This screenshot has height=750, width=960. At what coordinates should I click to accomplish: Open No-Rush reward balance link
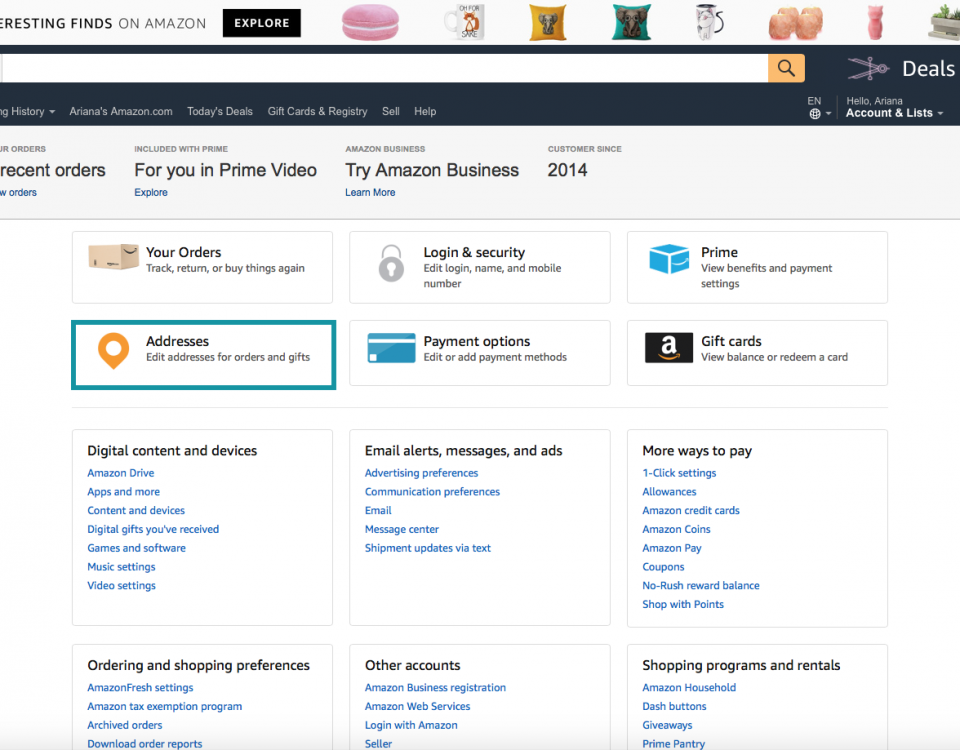tap(701, 585)
